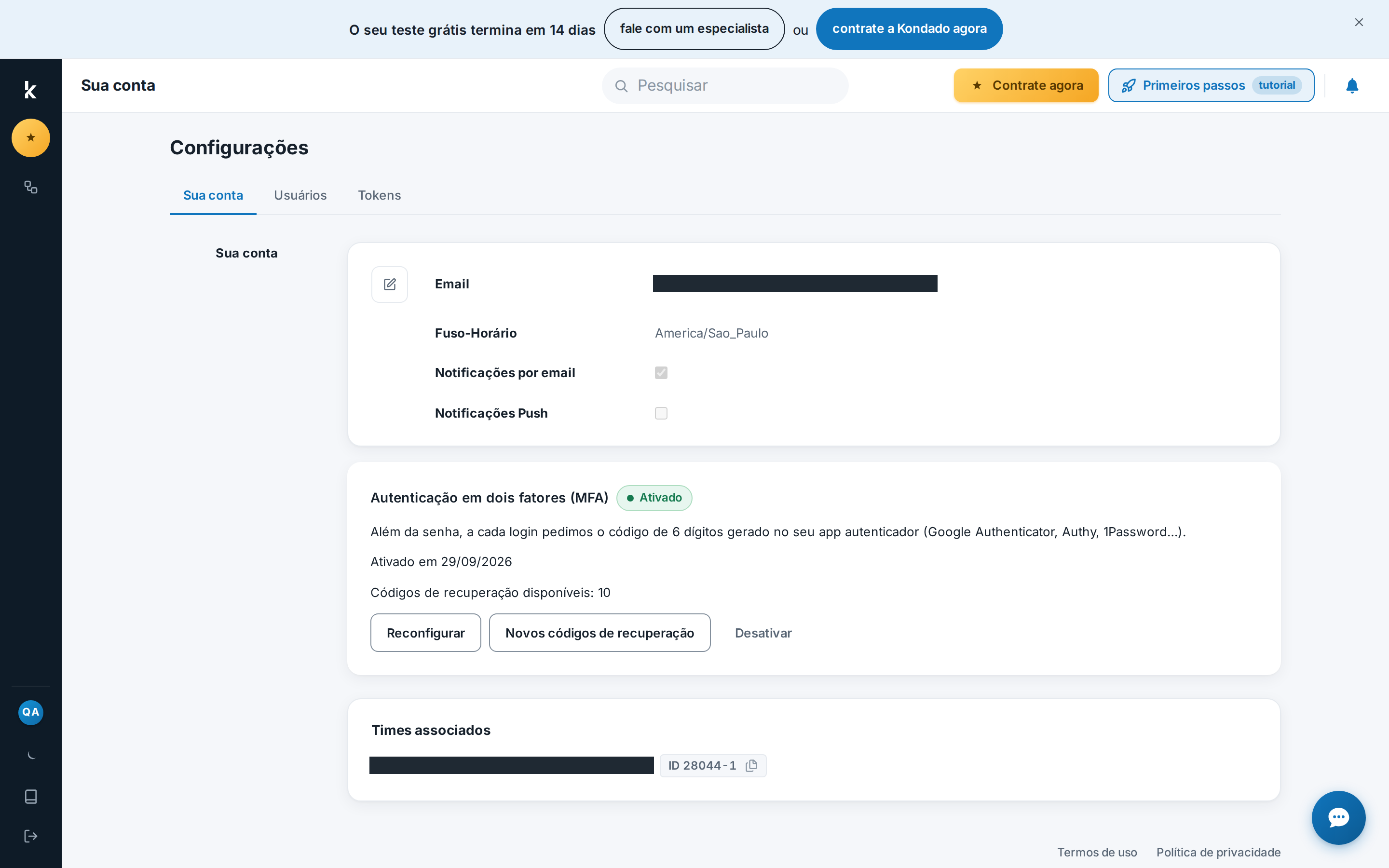1389x868 pixels.
Task: Click 'Códigos de recuperação disponíveis: 10' text
Action: click(x=490, y=593)
